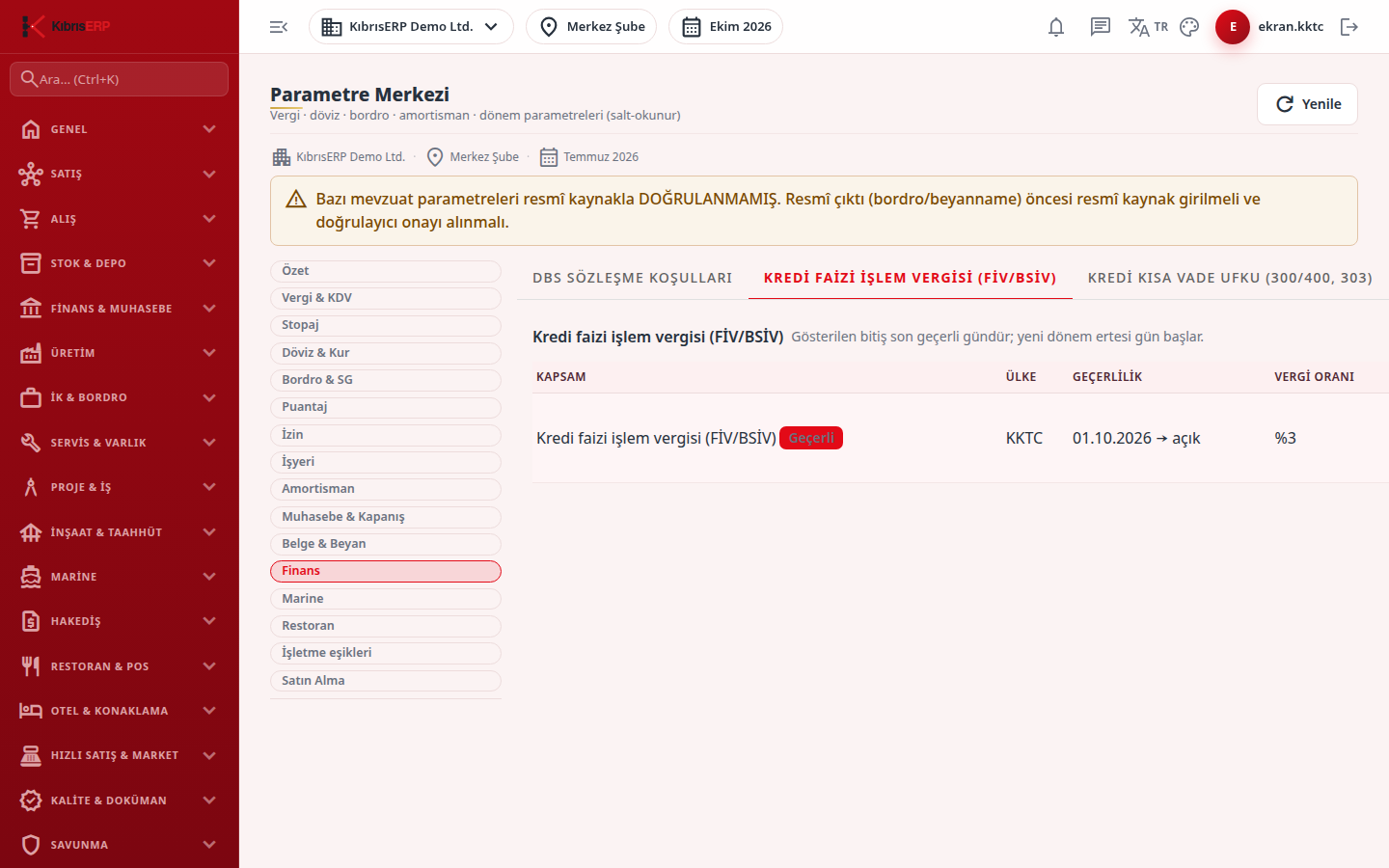The image size is (1389, 868).
Task: Open the GENEL home icon
Action: tap(31, 129)
